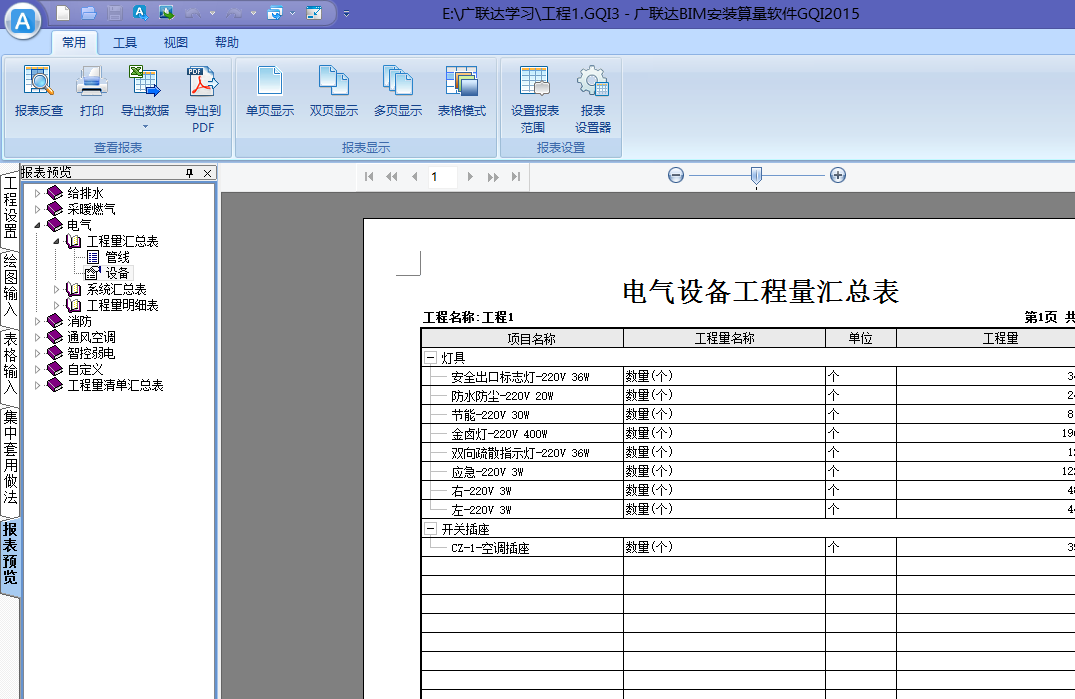The height and width of the screenshot is (699, 1075).
Task: Open 表格输入 side tab
Action: pos(10,363)
